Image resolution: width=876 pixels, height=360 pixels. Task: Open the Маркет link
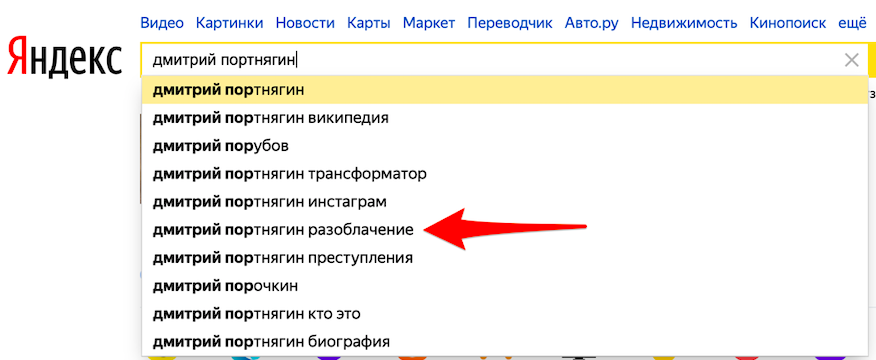tap(429, 23)
